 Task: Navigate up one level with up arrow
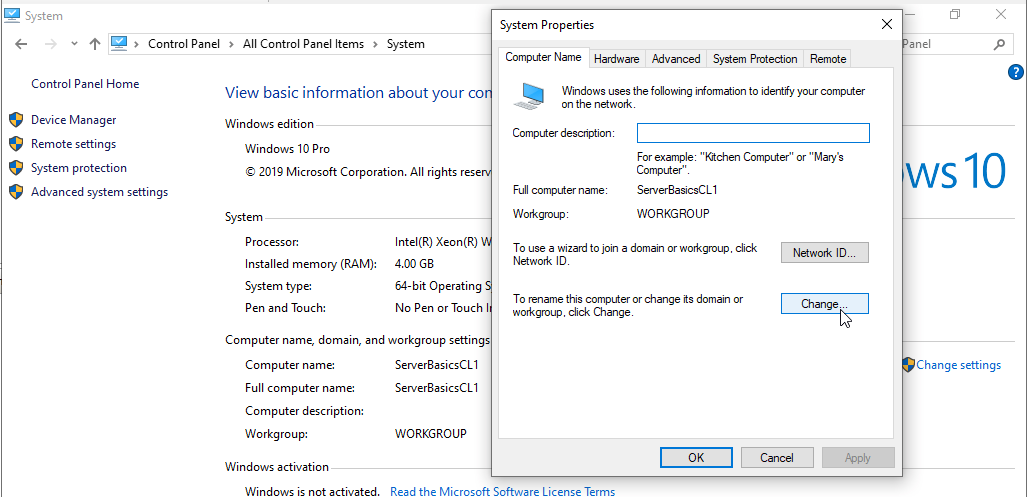tap(95, 44)
